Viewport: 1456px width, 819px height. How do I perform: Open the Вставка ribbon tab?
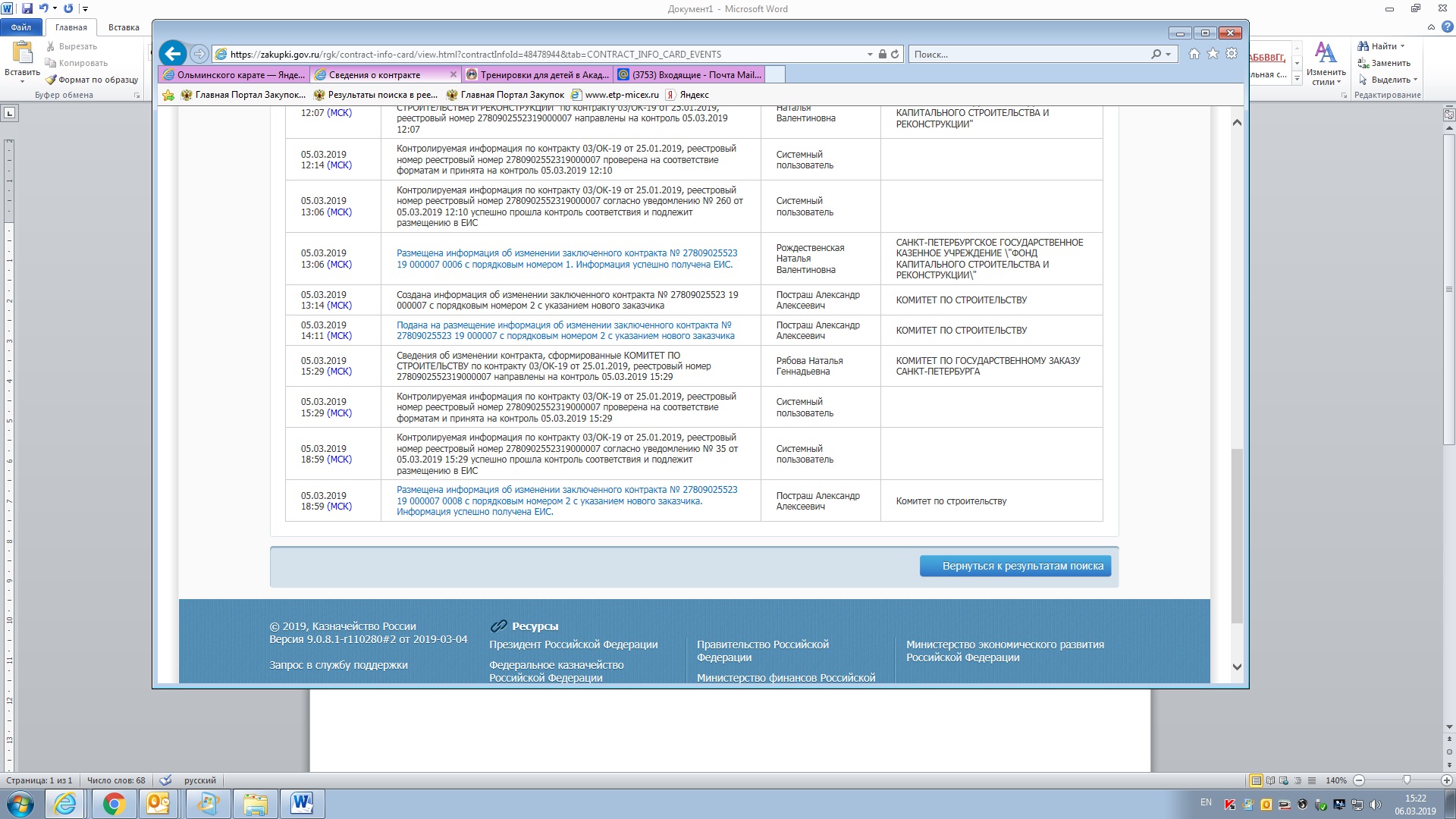[x=124, y=27]
